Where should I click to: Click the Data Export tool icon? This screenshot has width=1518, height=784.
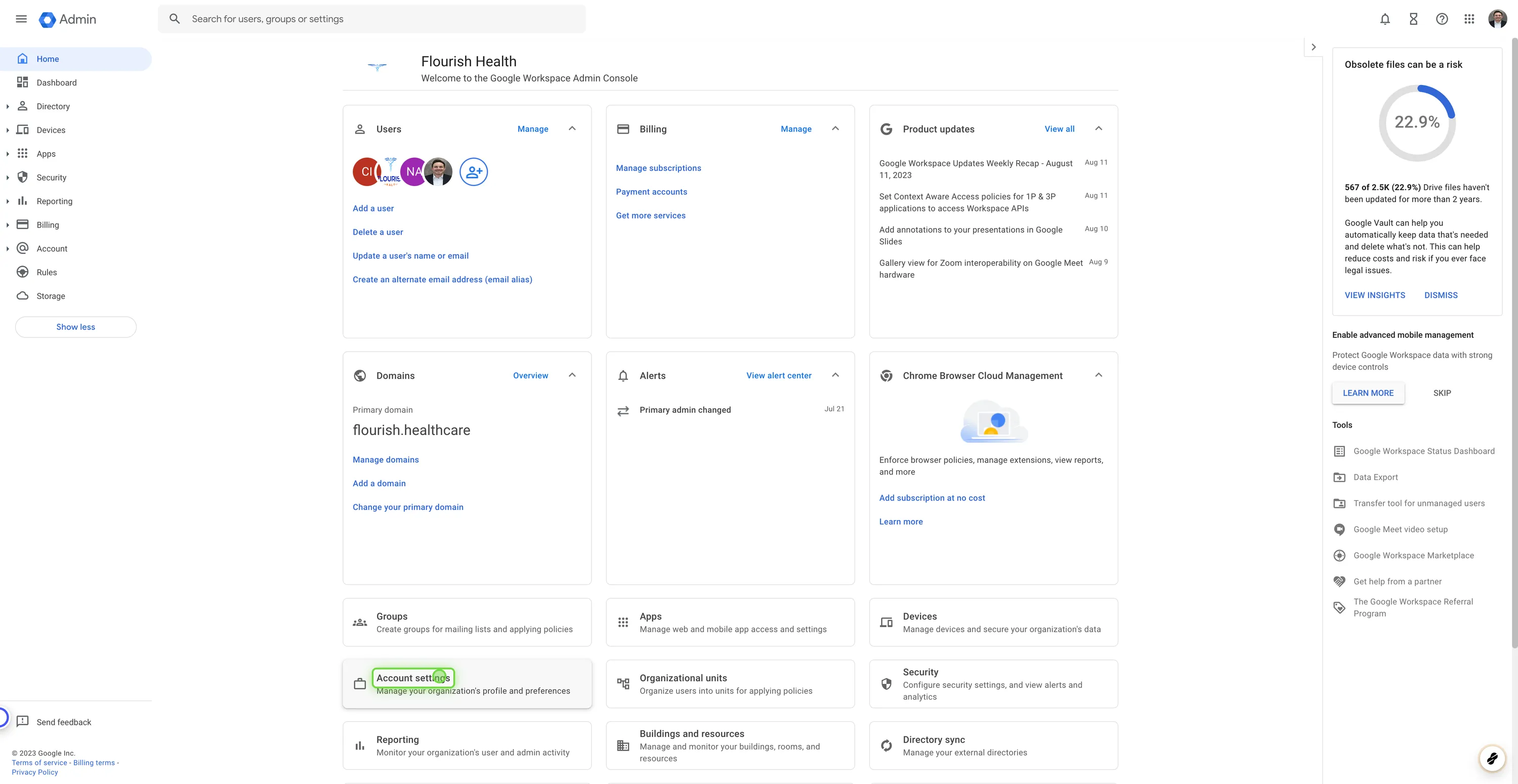click(x=1339, y=477)
